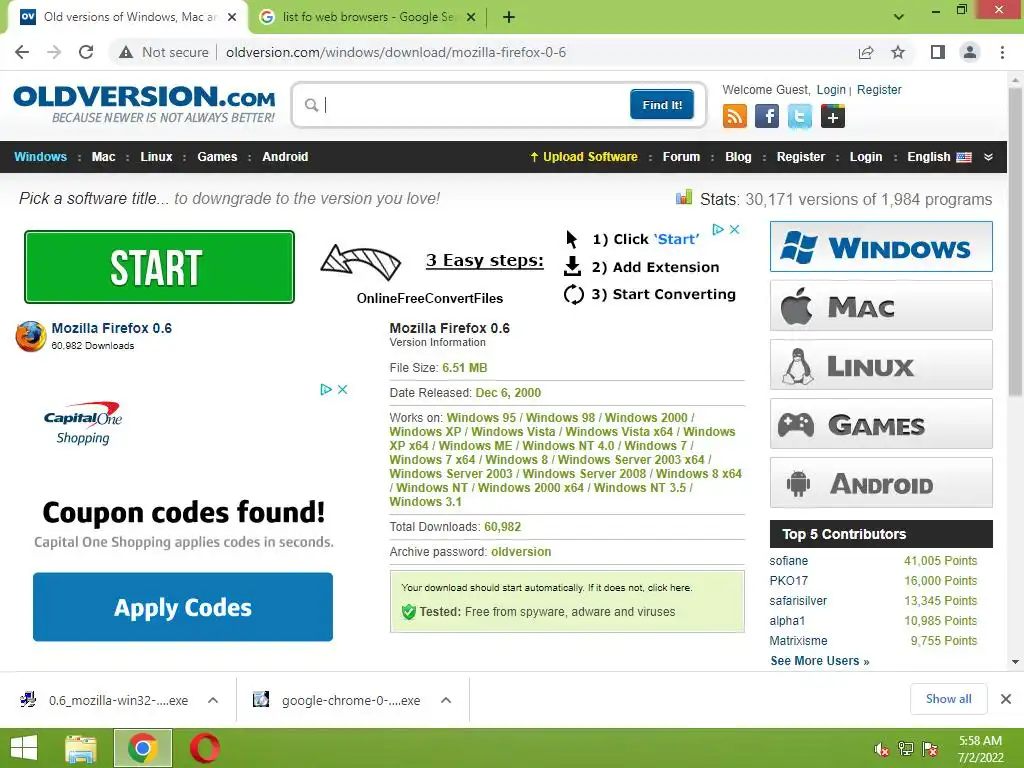The width and height of the screenshot is (1024, 768).
Task: Open the Games menu item
Action: point(217,157)
